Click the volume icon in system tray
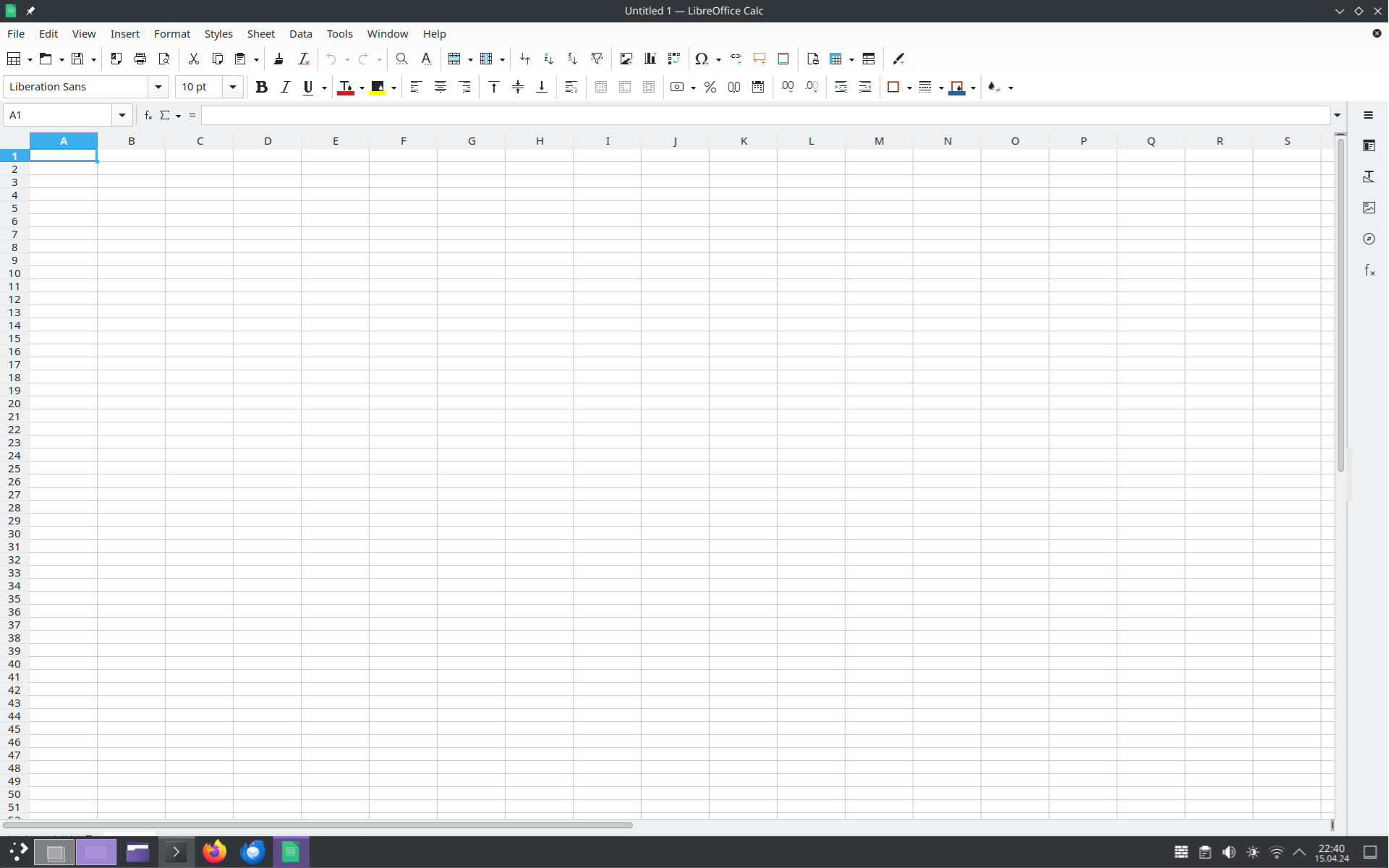1389x868 pixels. 1228,852
